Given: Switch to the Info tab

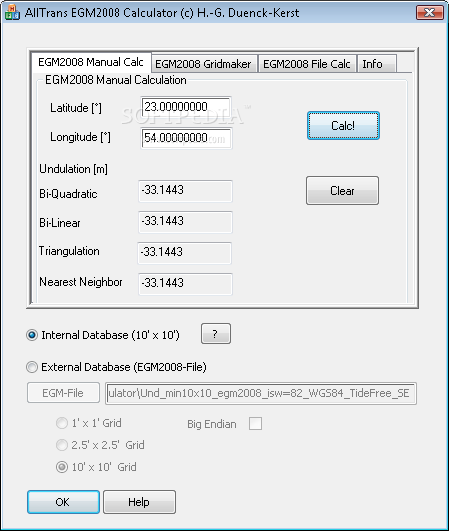Looking at the screenshot, I should tap(376, 64).
